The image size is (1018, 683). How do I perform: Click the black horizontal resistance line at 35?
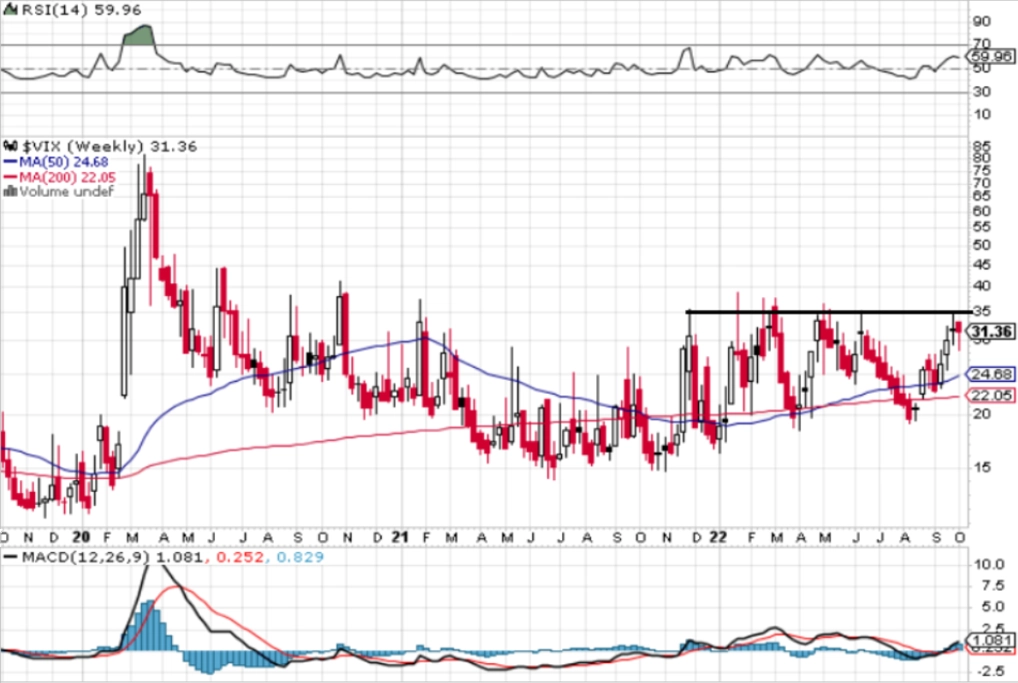pos(829,312)
